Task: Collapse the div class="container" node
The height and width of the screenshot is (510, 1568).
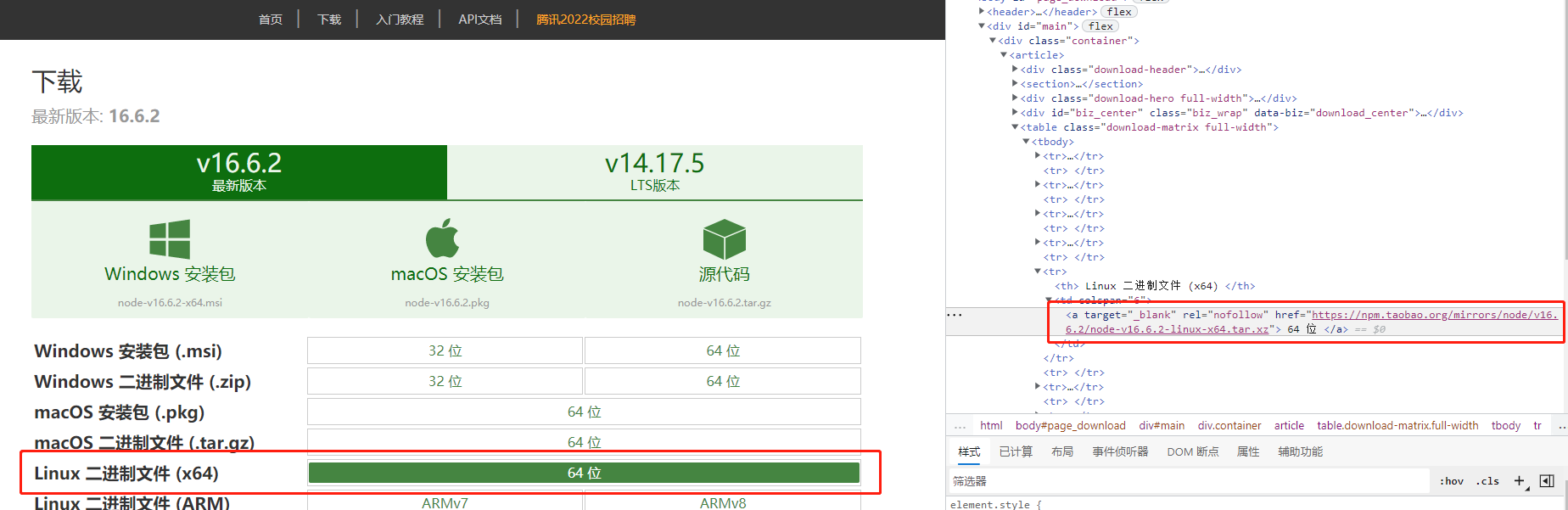Action: 993,41
